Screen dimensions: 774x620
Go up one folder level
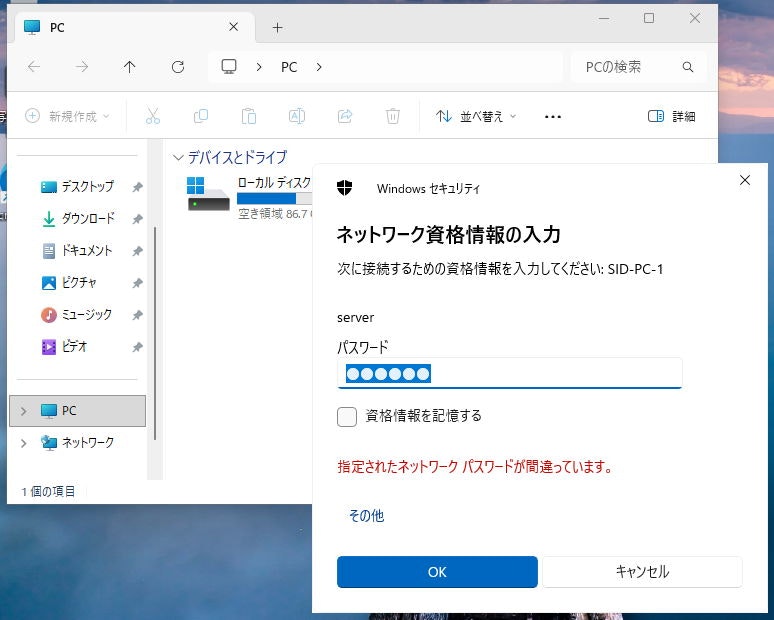129,66
